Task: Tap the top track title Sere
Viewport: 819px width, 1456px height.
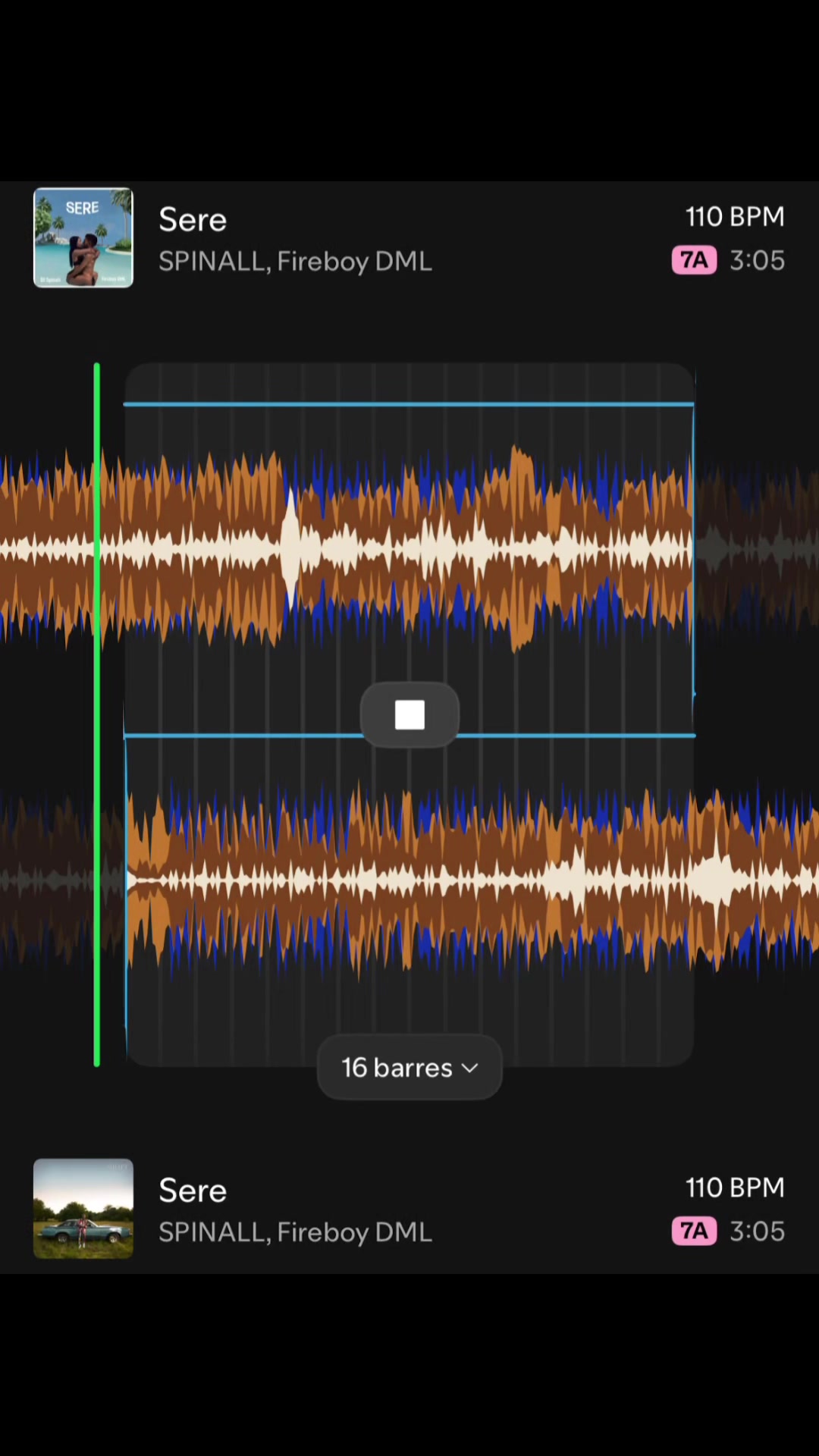Action: click(x=193, y=220)
